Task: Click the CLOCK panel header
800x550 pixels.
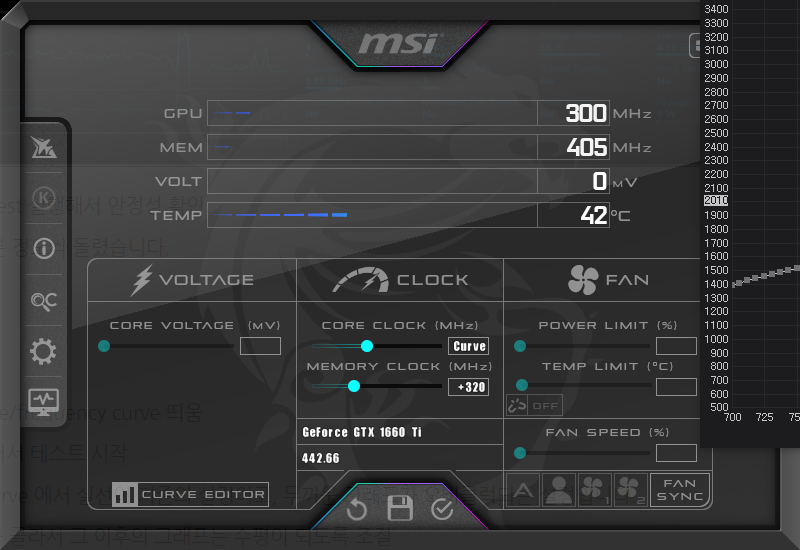Action: (x=400, y=280)
